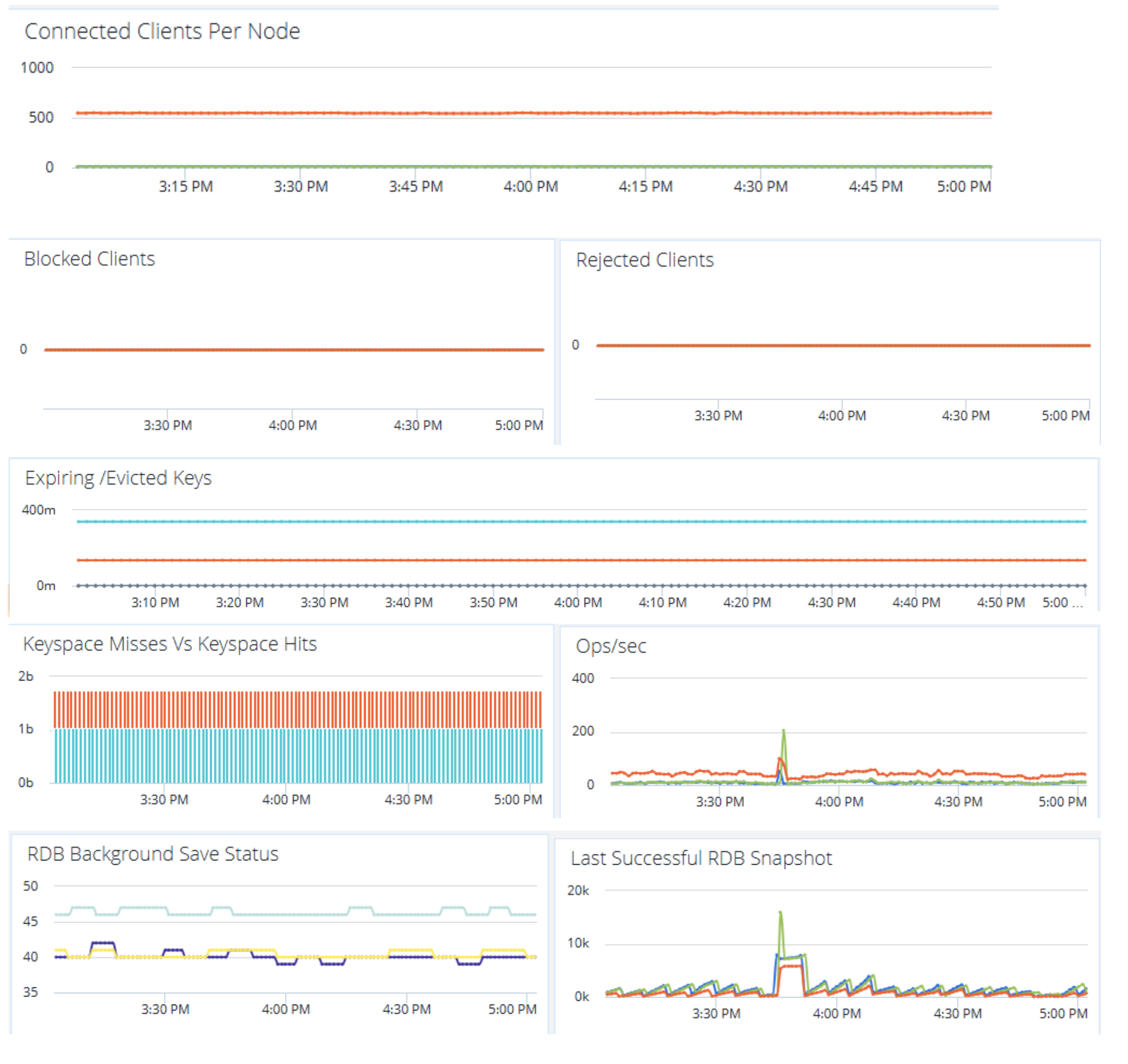This screenshot has height=1064, width=1128.
Task: Open the Expiring /Evicted Keys panel title
Action: (118, 478)
